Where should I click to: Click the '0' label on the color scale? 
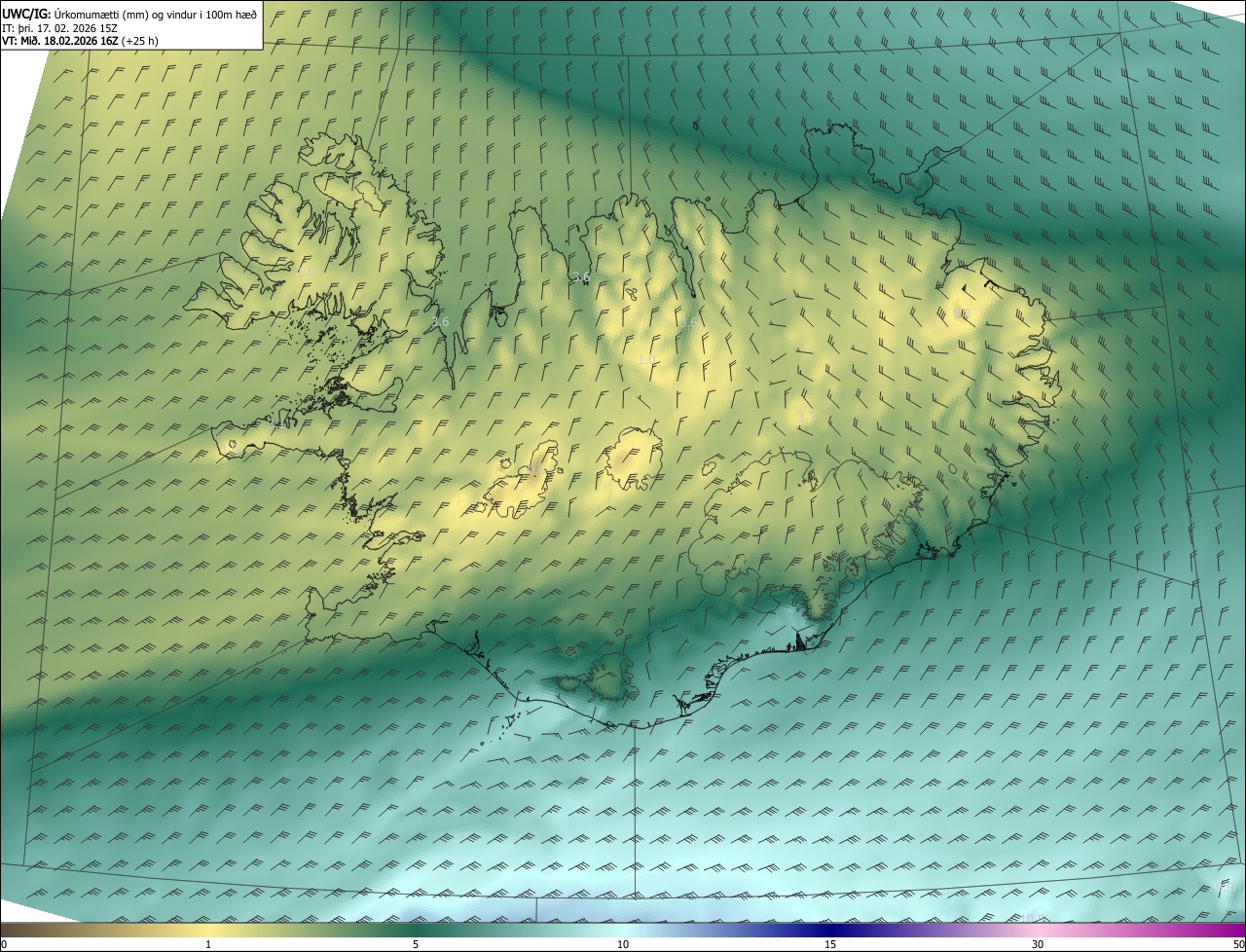pyautogui.click(x=4, y=944)
